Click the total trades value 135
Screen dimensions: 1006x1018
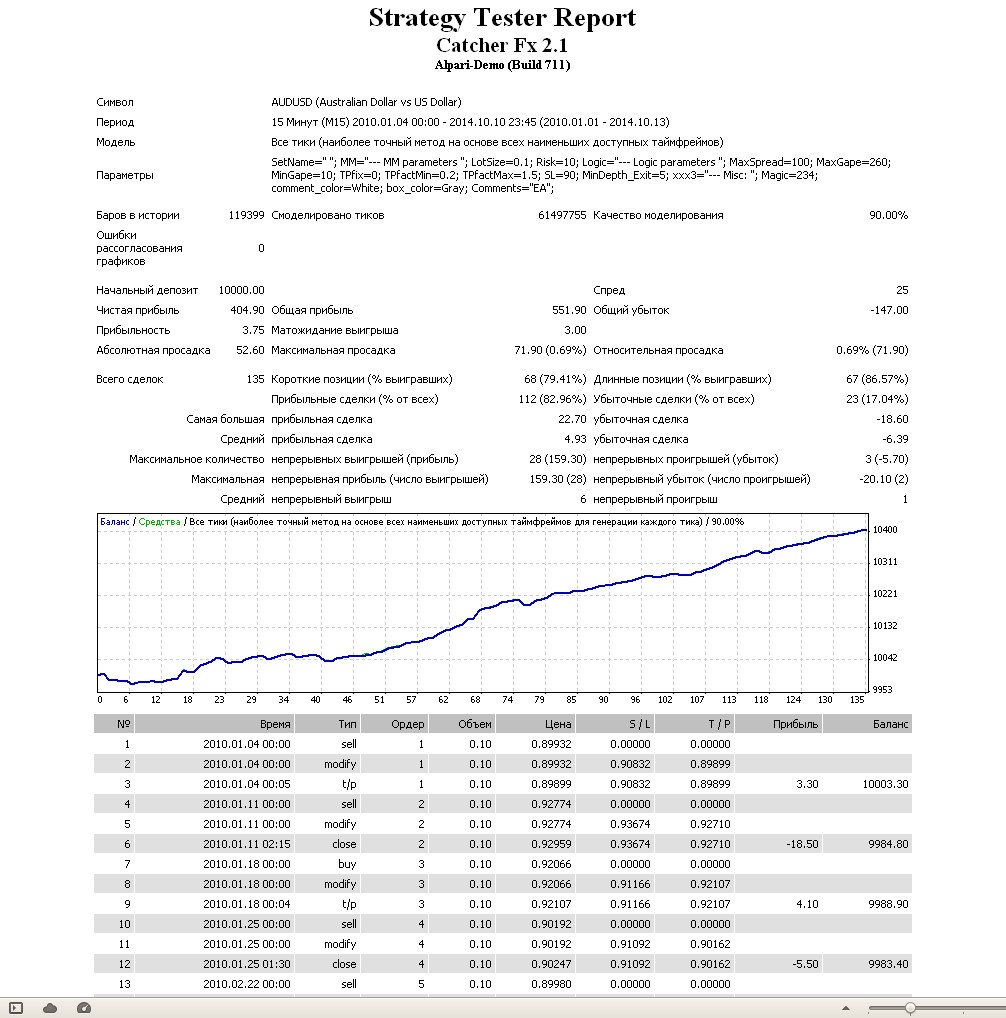[x=255, y=379]
